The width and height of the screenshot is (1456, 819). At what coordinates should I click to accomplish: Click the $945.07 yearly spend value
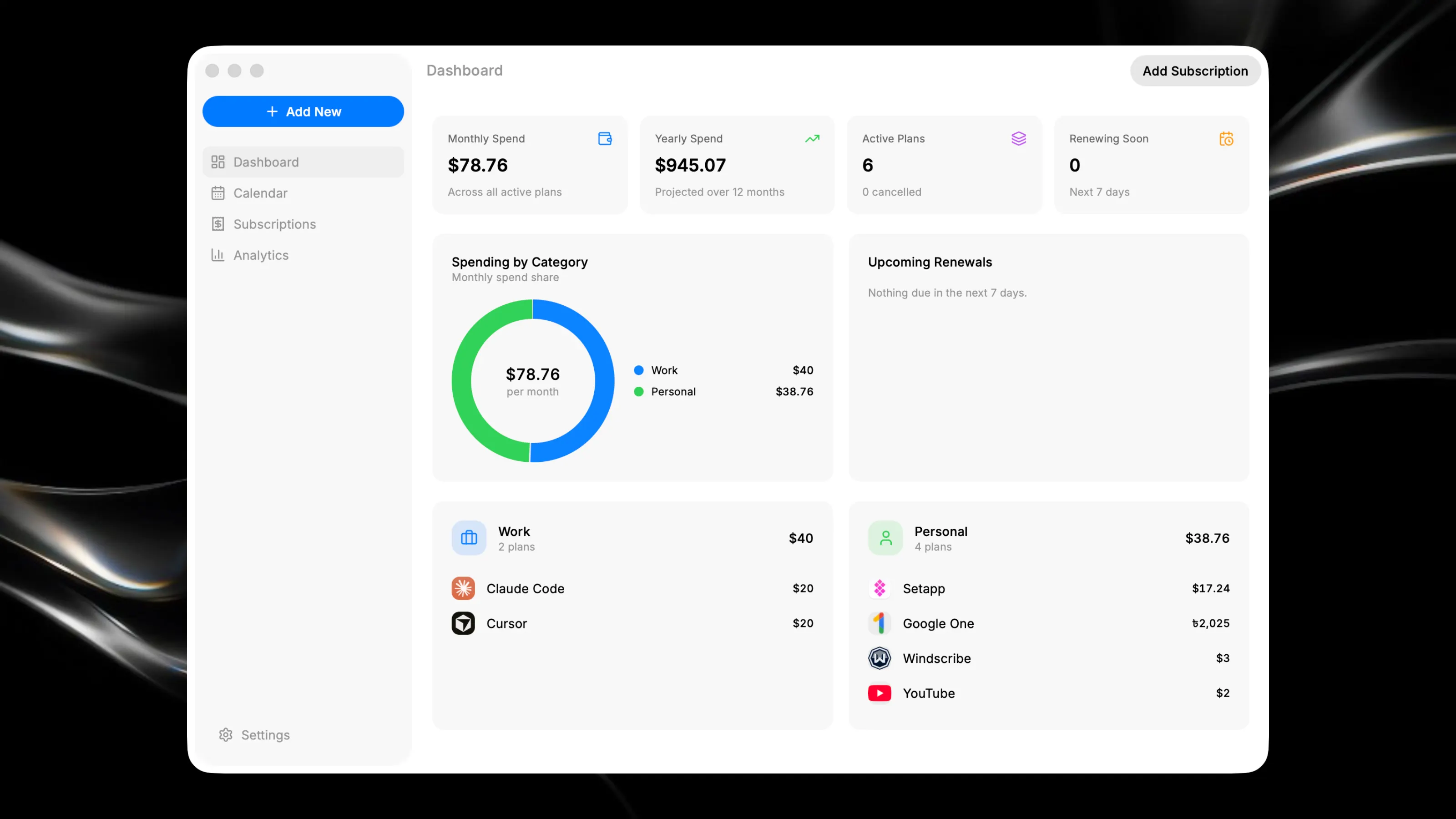click(690, 165)
